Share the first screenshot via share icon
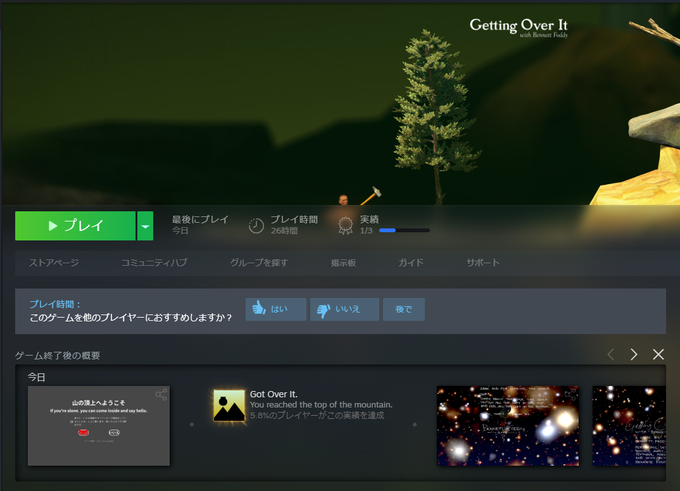The width and height of the screenshot is (680, 491). (x=161, y=394)
